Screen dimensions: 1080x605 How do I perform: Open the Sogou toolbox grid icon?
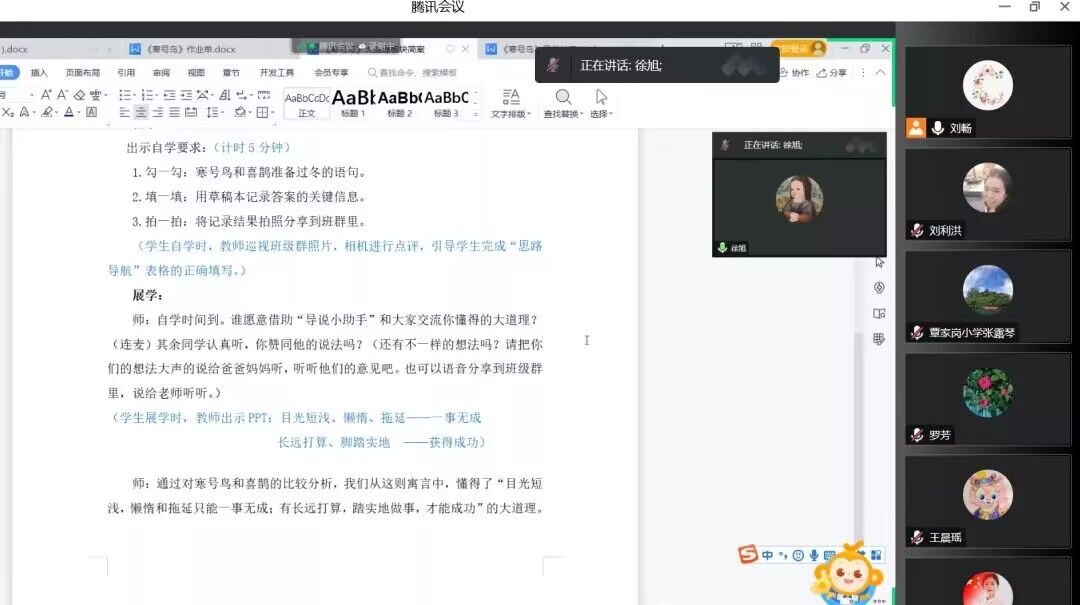tap(876, 555)
